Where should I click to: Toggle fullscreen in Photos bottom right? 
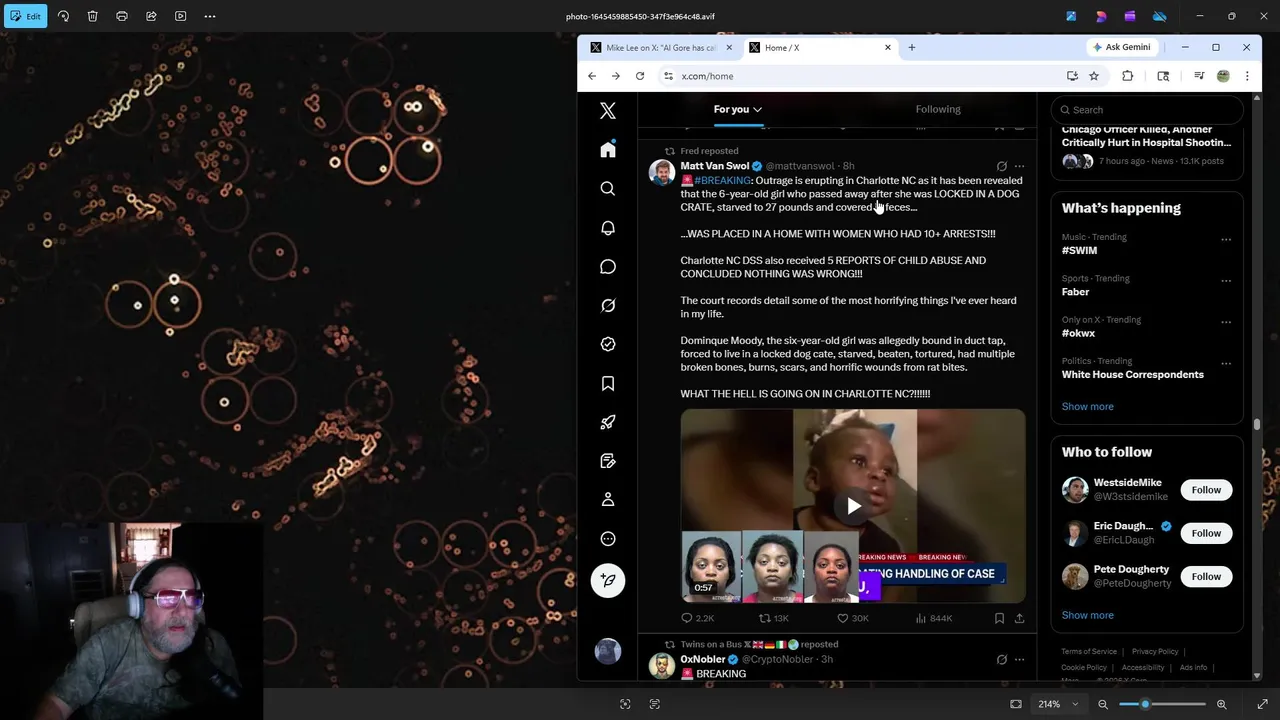tap(1262, 704)
